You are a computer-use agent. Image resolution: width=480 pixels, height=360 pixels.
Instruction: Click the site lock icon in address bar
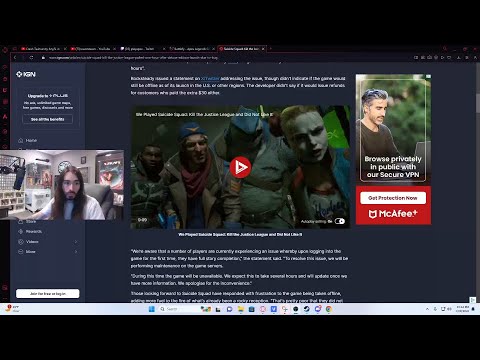pyautogui.click(x=43, y=58)
